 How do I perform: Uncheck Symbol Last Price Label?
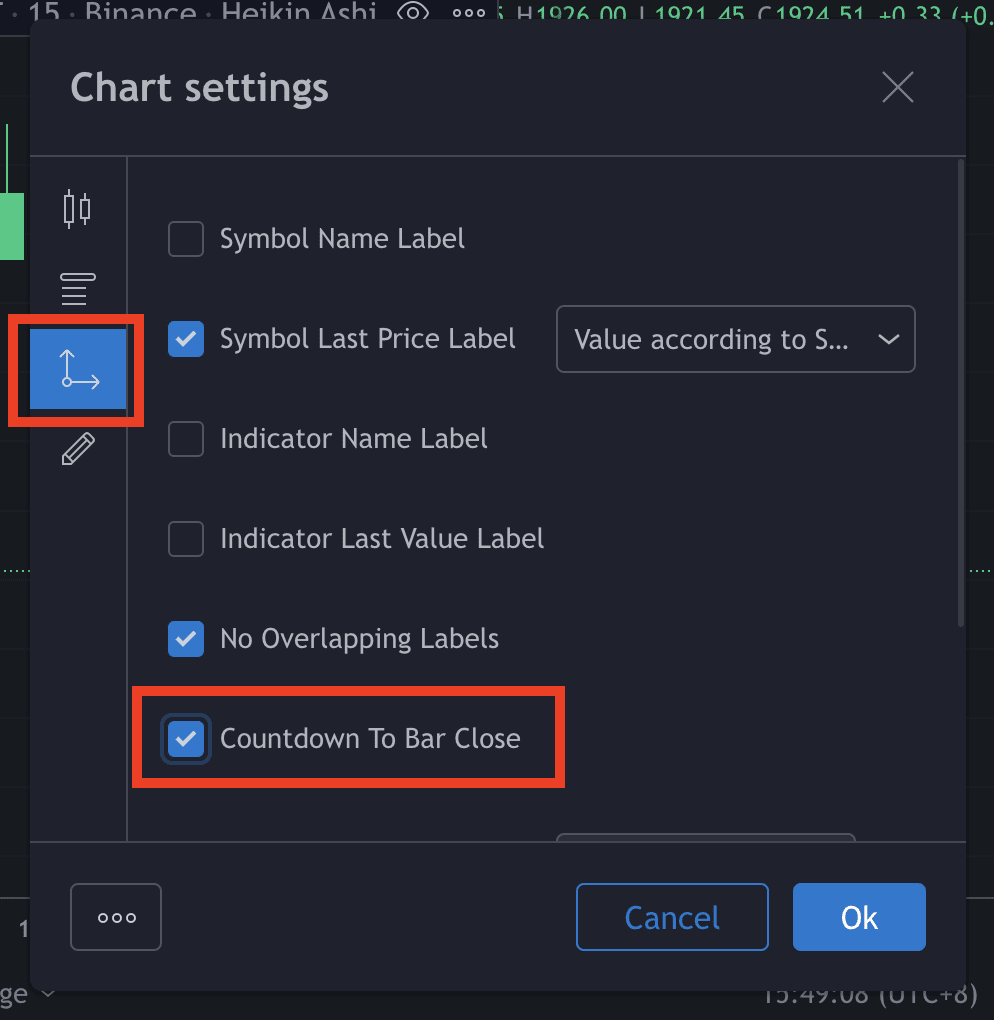click(186, 339)
